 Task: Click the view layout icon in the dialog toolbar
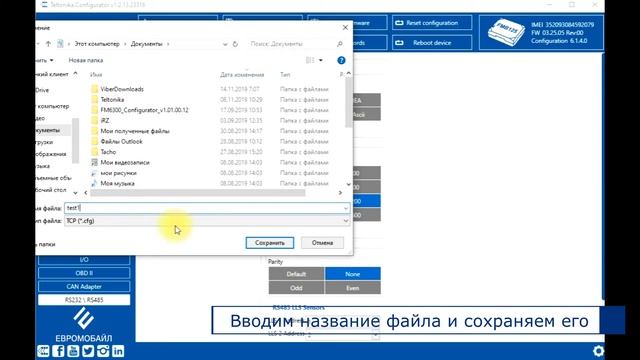tap(310, 60)
